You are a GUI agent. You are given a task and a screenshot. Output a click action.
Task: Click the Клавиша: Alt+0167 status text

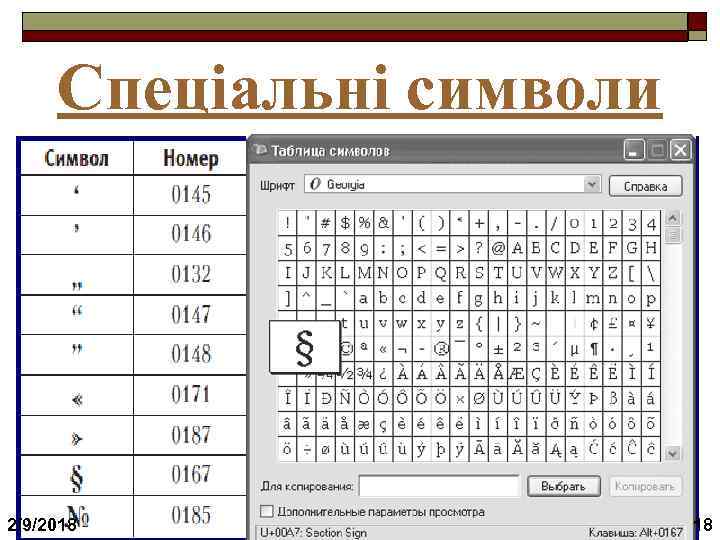636,533
